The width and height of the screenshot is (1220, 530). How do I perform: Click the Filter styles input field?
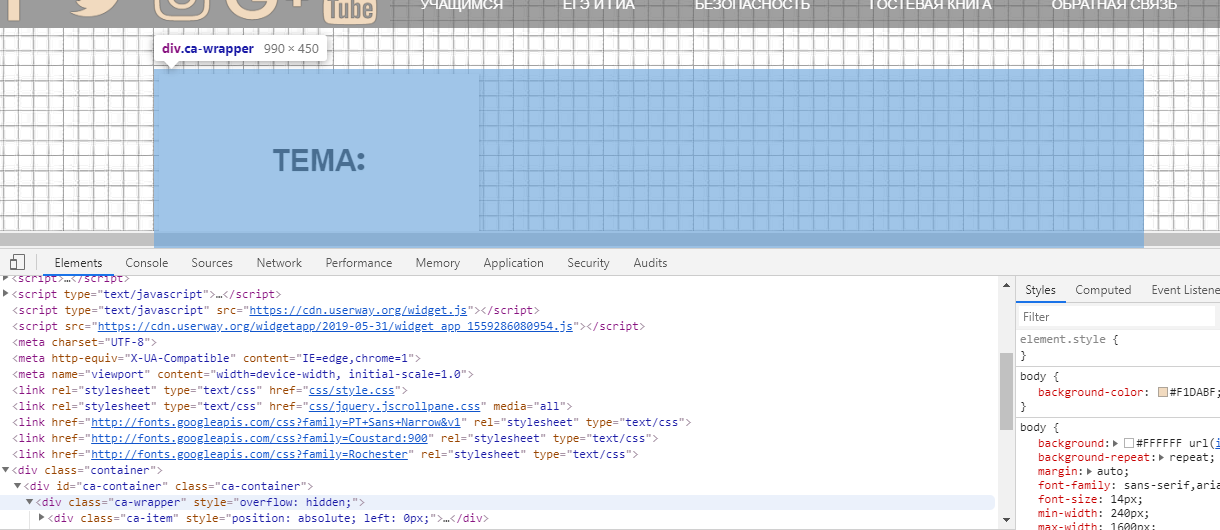[1115, 316]
